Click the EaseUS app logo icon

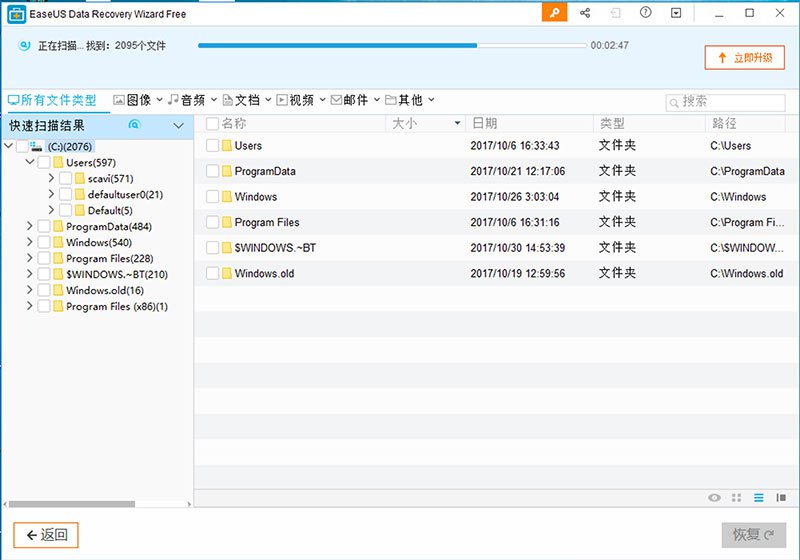(16, 14)
